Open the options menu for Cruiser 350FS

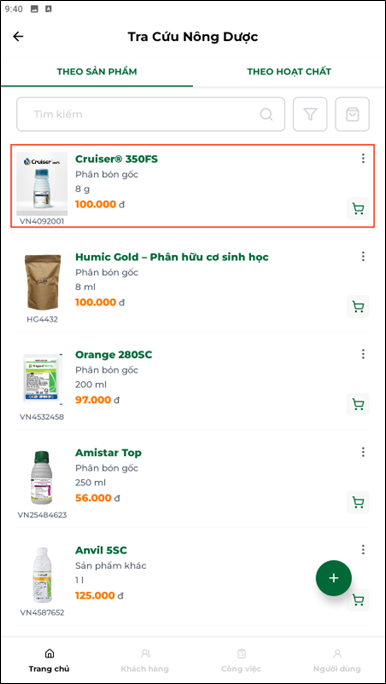pos(363,159)
